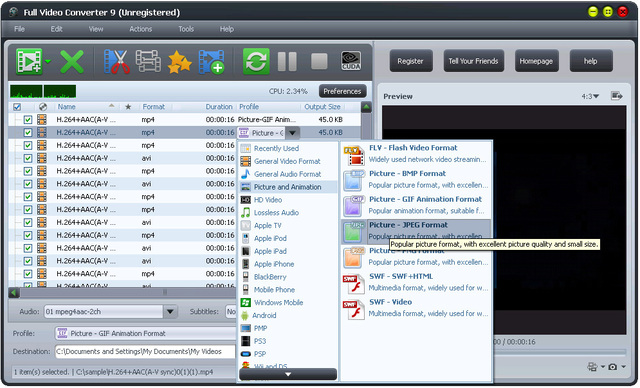640x388 pixels.
Task: Click the help button
Action: [591, 61]
